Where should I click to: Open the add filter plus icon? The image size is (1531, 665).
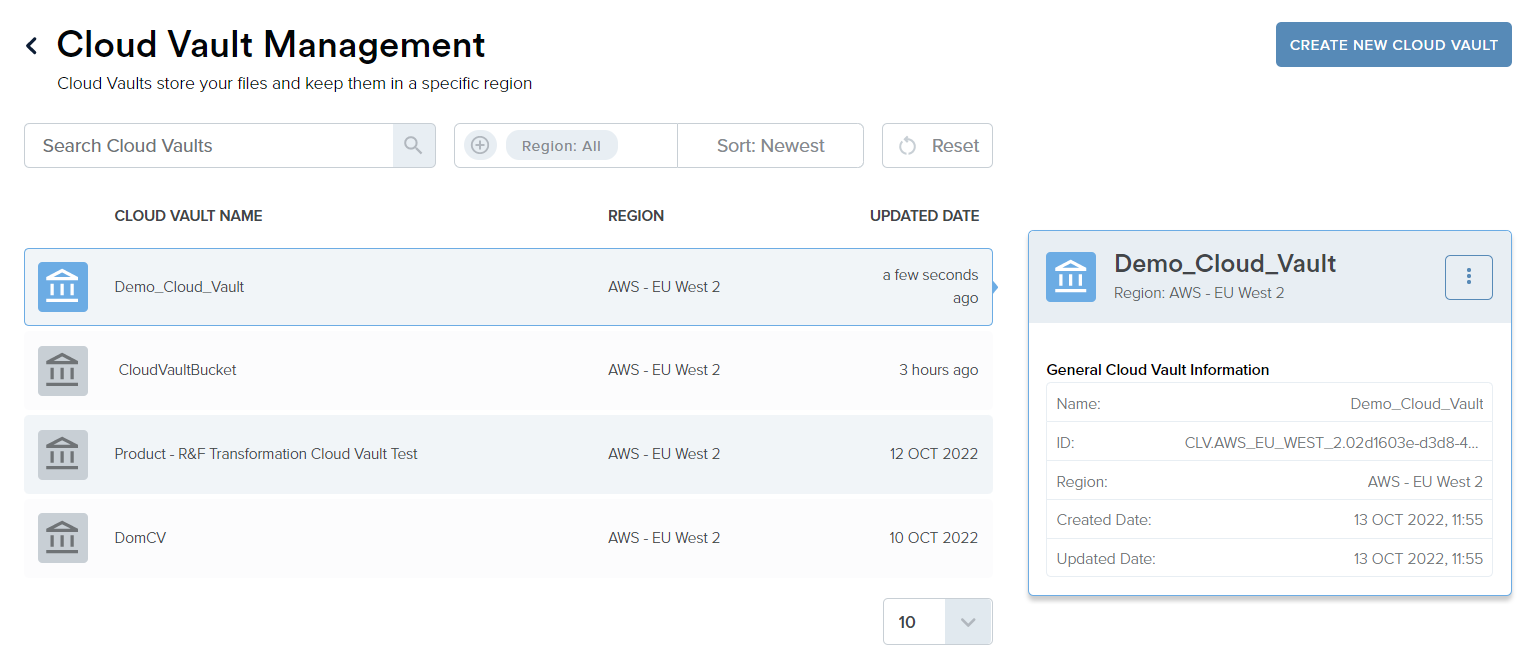point(480,145)
